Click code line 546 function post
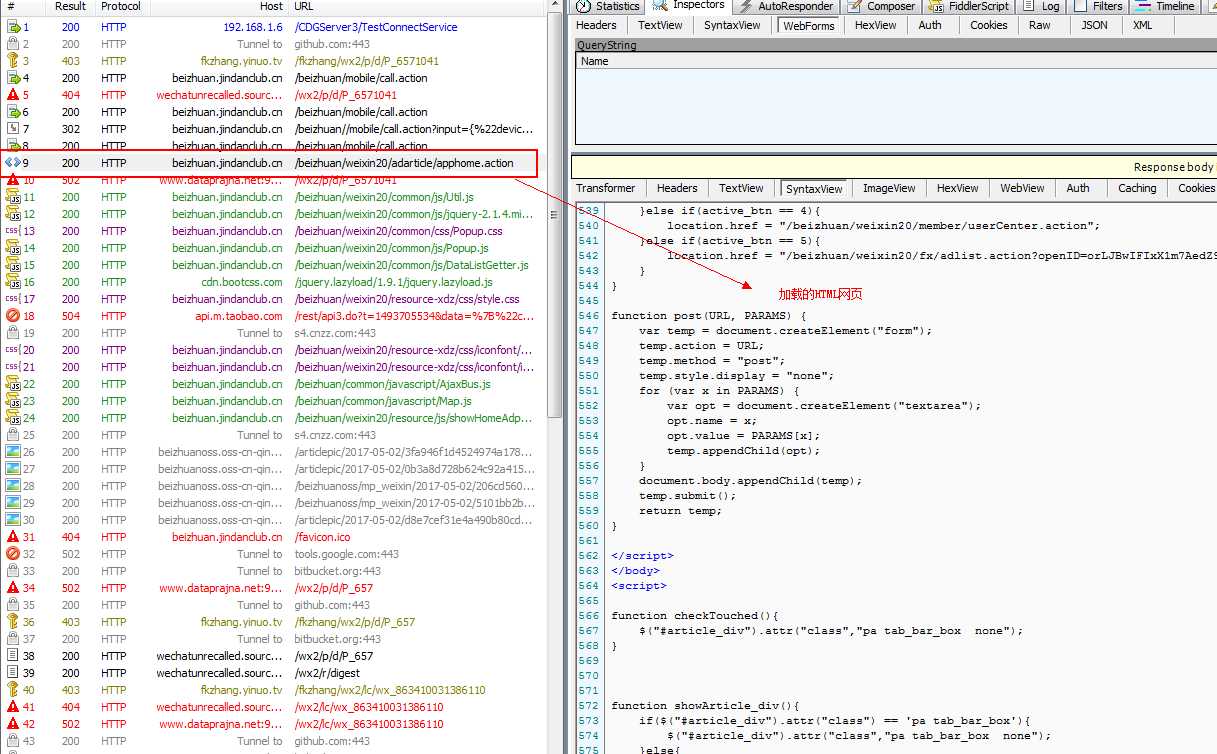This screenshot has width=1217, height=754. pos(708,316)
